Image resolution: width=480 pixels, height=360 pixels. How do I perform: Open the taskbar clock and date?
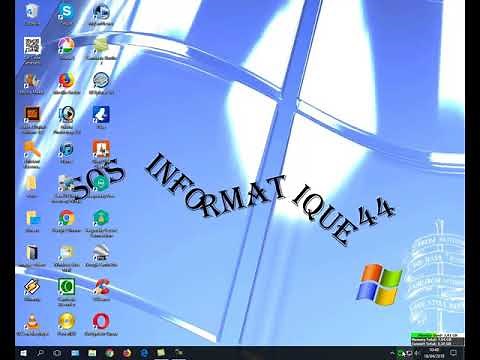[434, 353]
